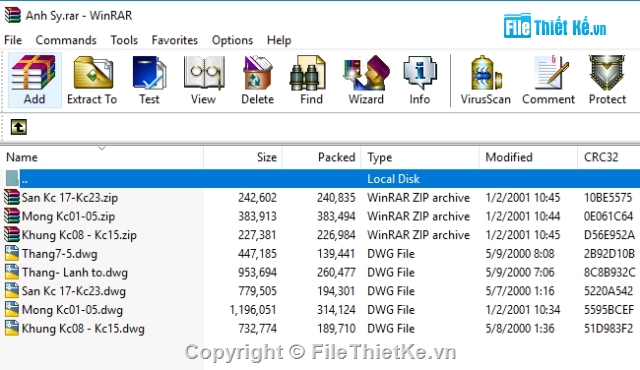Sort by Name column header
This screenshot has width=640, height=370.
tap(102, 157)
